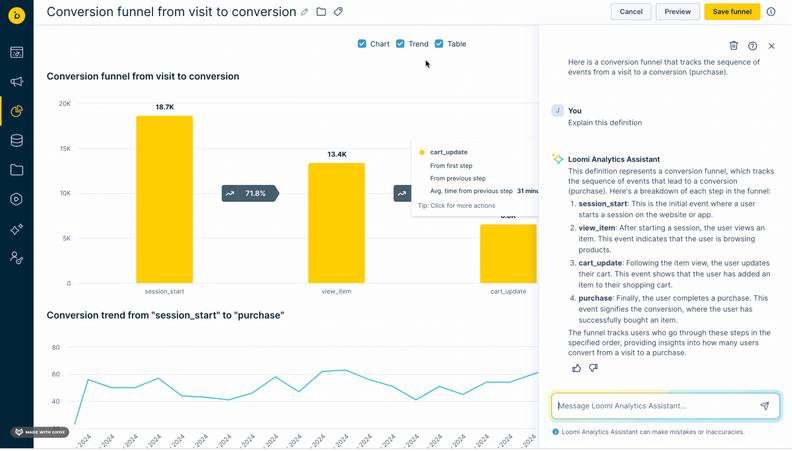
Task: Click the view_item axis label
Action: tap(336, 291)
